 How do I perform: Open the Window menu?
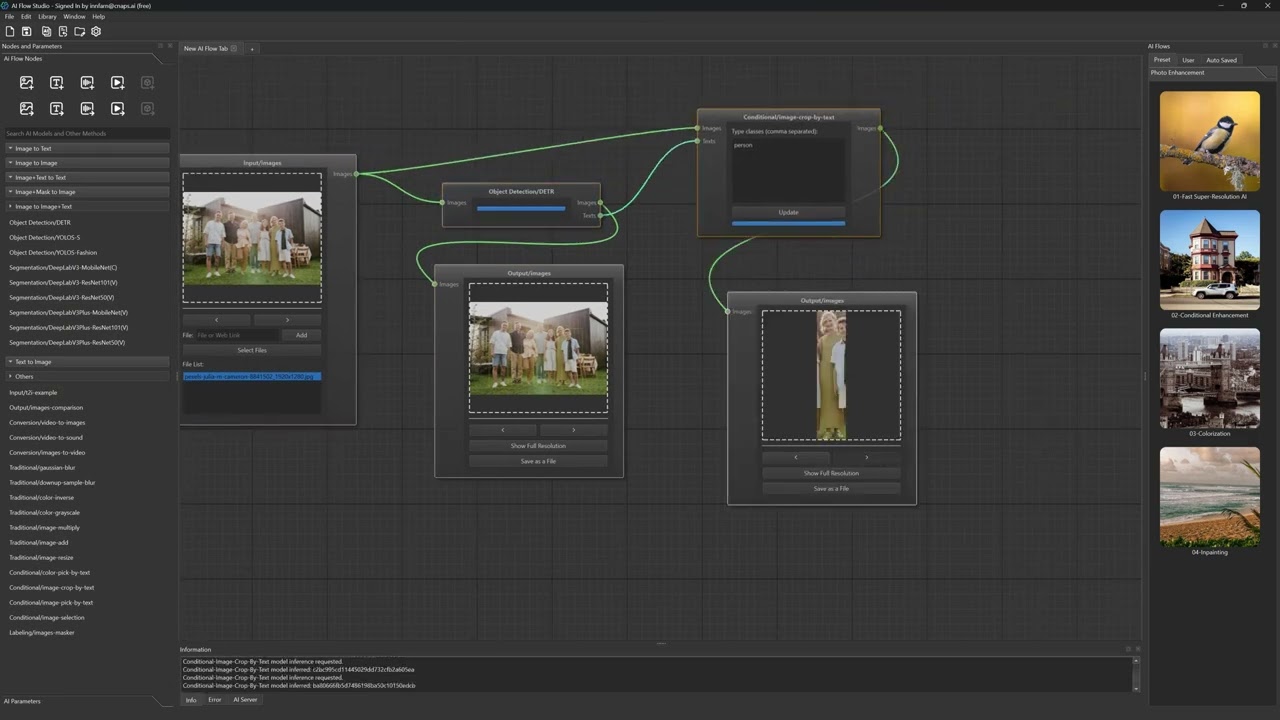pyautogui.click(x=74, y=17)
